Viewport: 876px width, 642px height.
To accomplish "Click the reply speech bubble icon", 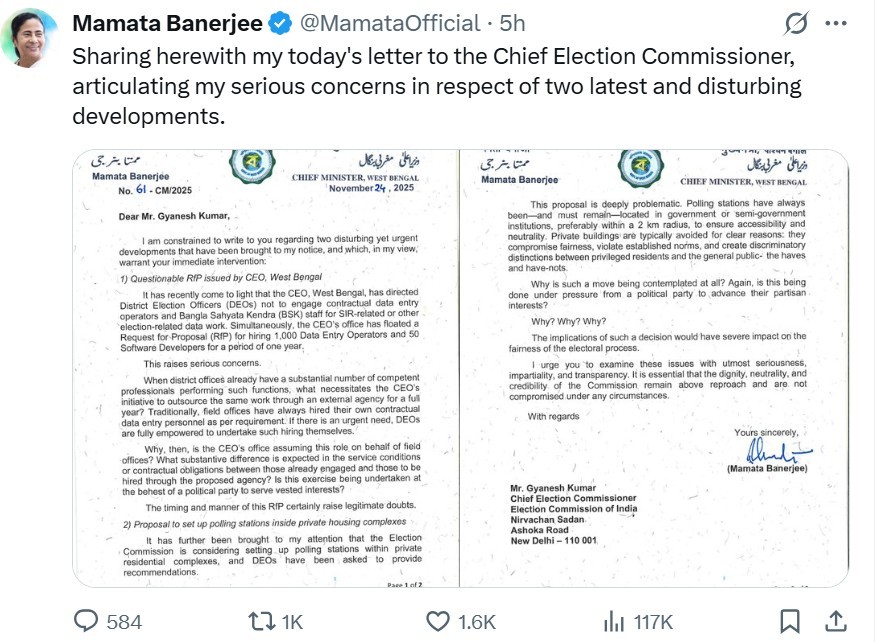I will (87, 622).
